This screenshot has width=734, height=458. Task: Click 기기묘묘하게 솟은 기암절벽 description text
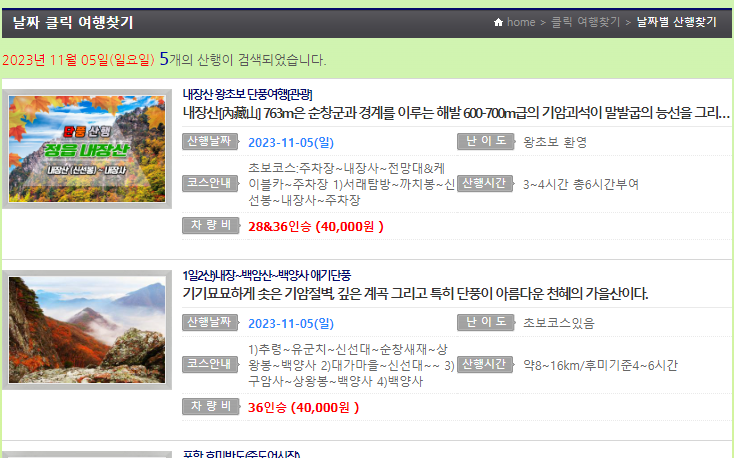(415, 294)
